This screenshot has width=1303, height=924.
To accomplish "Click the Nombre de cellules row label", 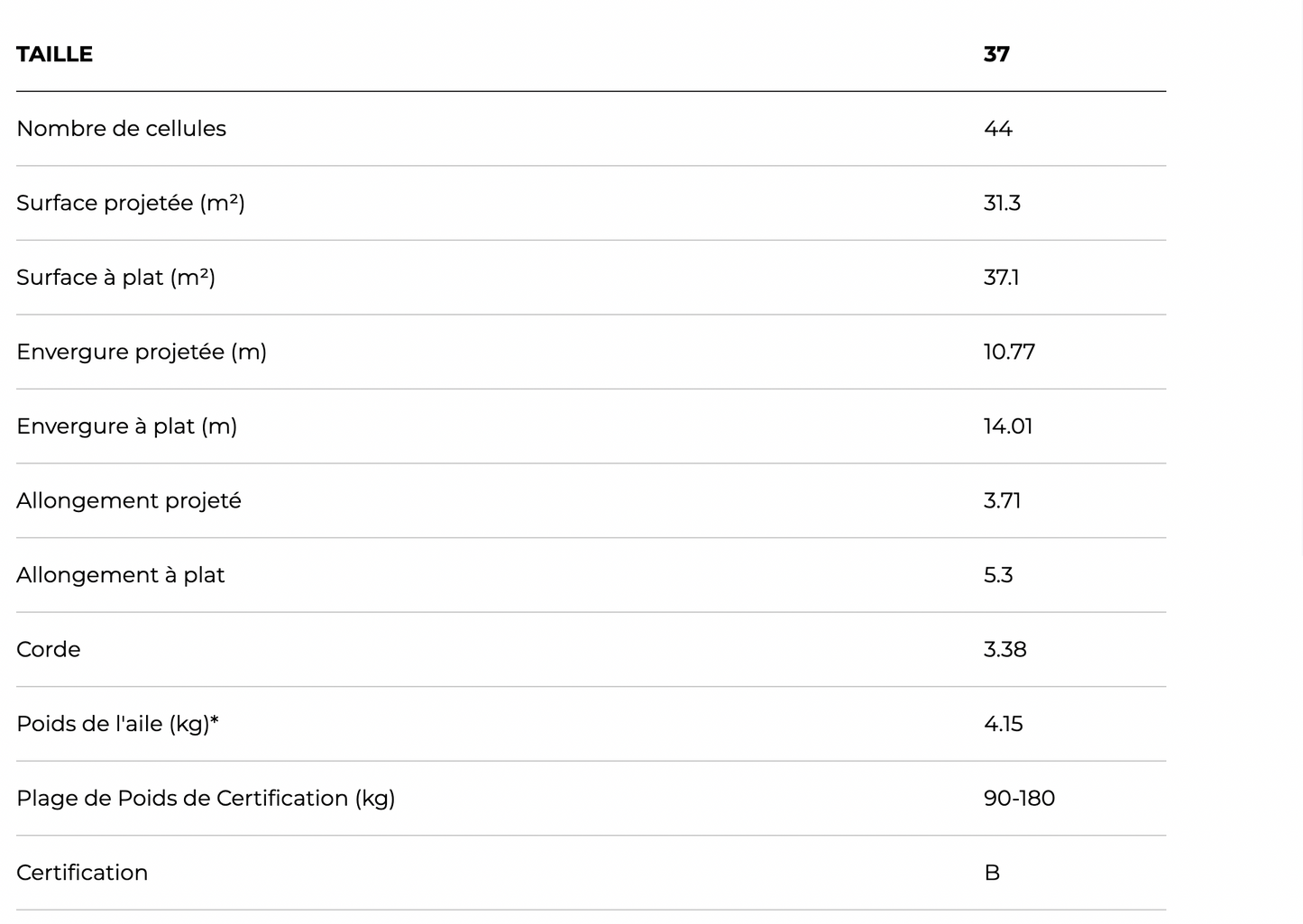I will coord(121,129).
